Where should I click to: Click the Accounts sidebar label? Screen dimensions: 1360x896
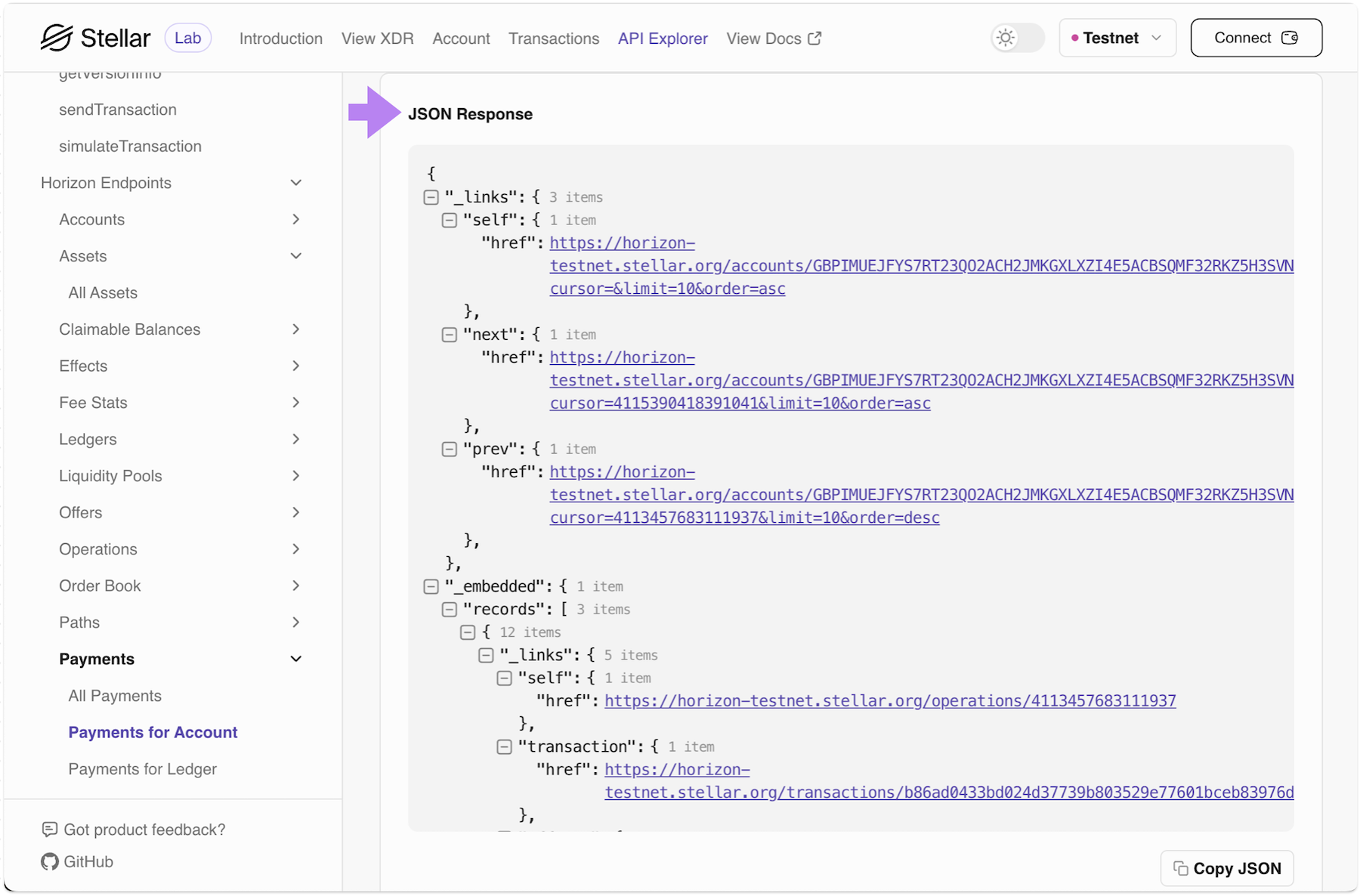92,219
